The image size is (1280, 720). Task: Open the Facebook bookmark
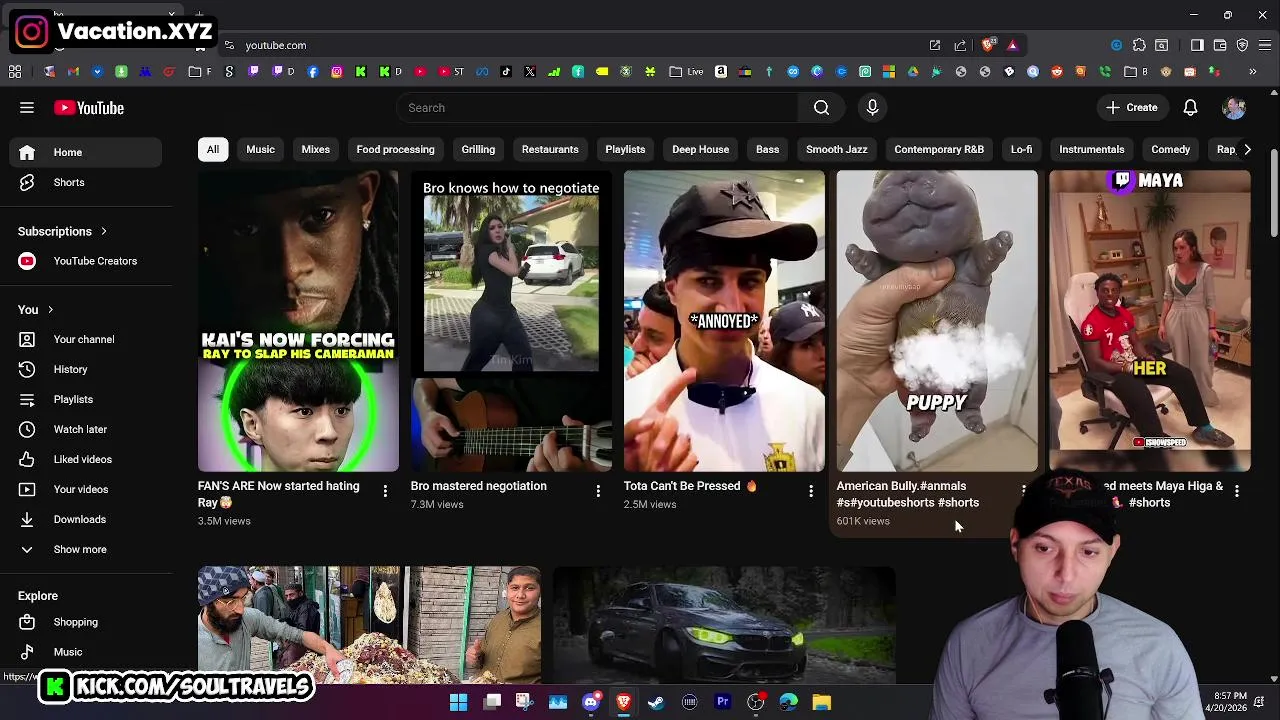point(313,72)
